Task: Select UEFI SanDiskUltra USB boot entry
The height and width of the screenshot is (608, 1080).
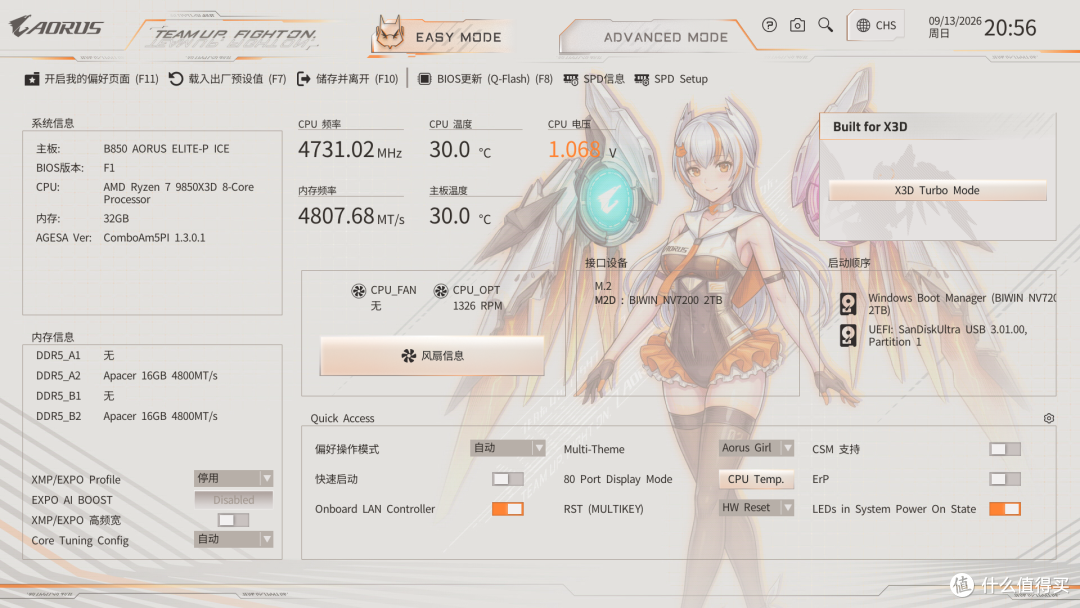Action: coord(934,335)
